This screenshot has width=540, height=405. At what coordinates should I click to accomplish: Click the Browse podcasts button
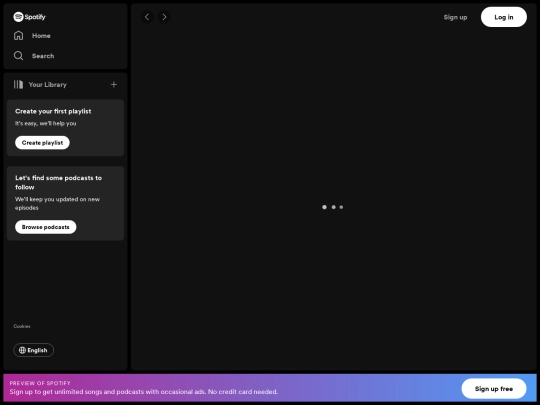(x=46, y=227)
